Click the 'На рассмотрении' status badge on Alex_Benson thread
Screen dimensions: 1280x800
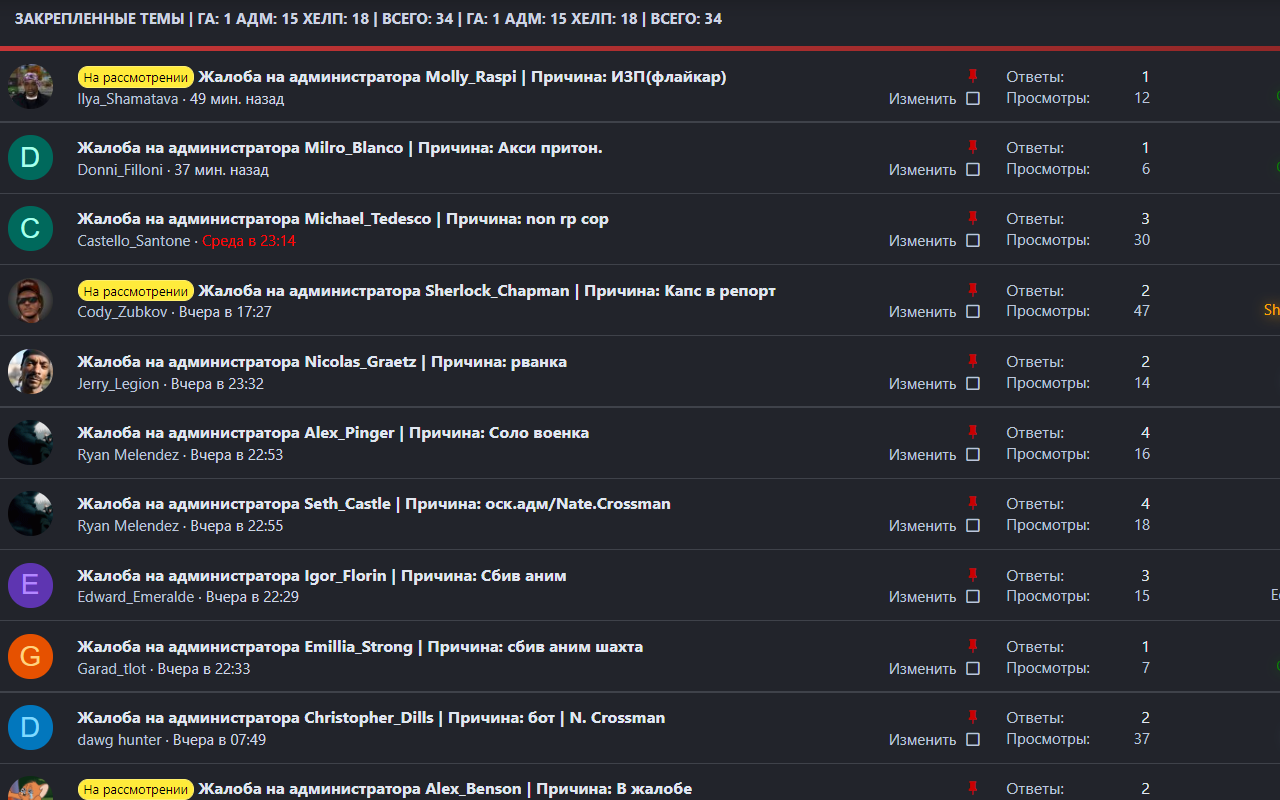136,788
